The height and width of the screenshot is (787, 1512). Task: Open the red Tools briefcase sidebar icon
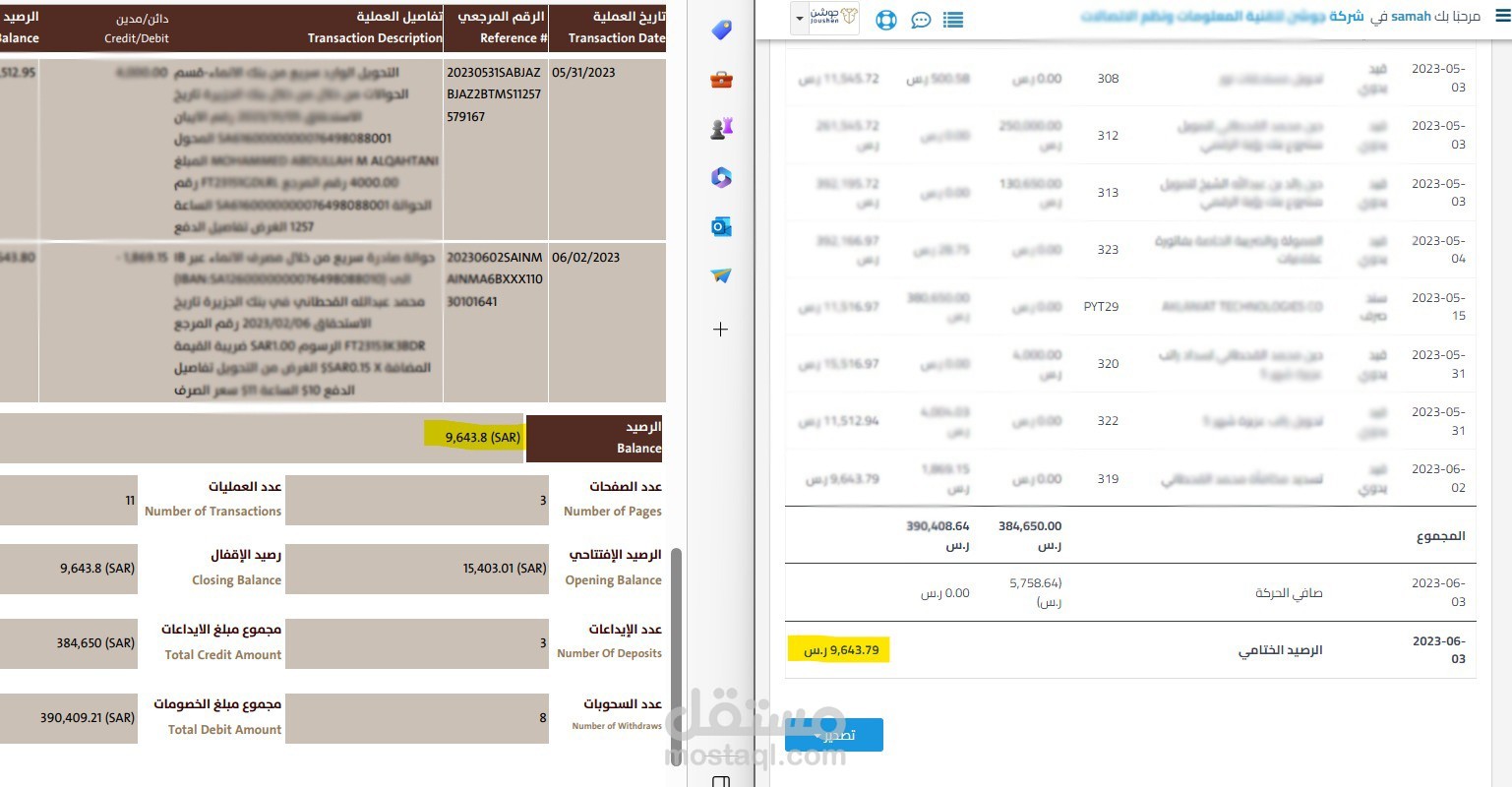tap(721, 80)
